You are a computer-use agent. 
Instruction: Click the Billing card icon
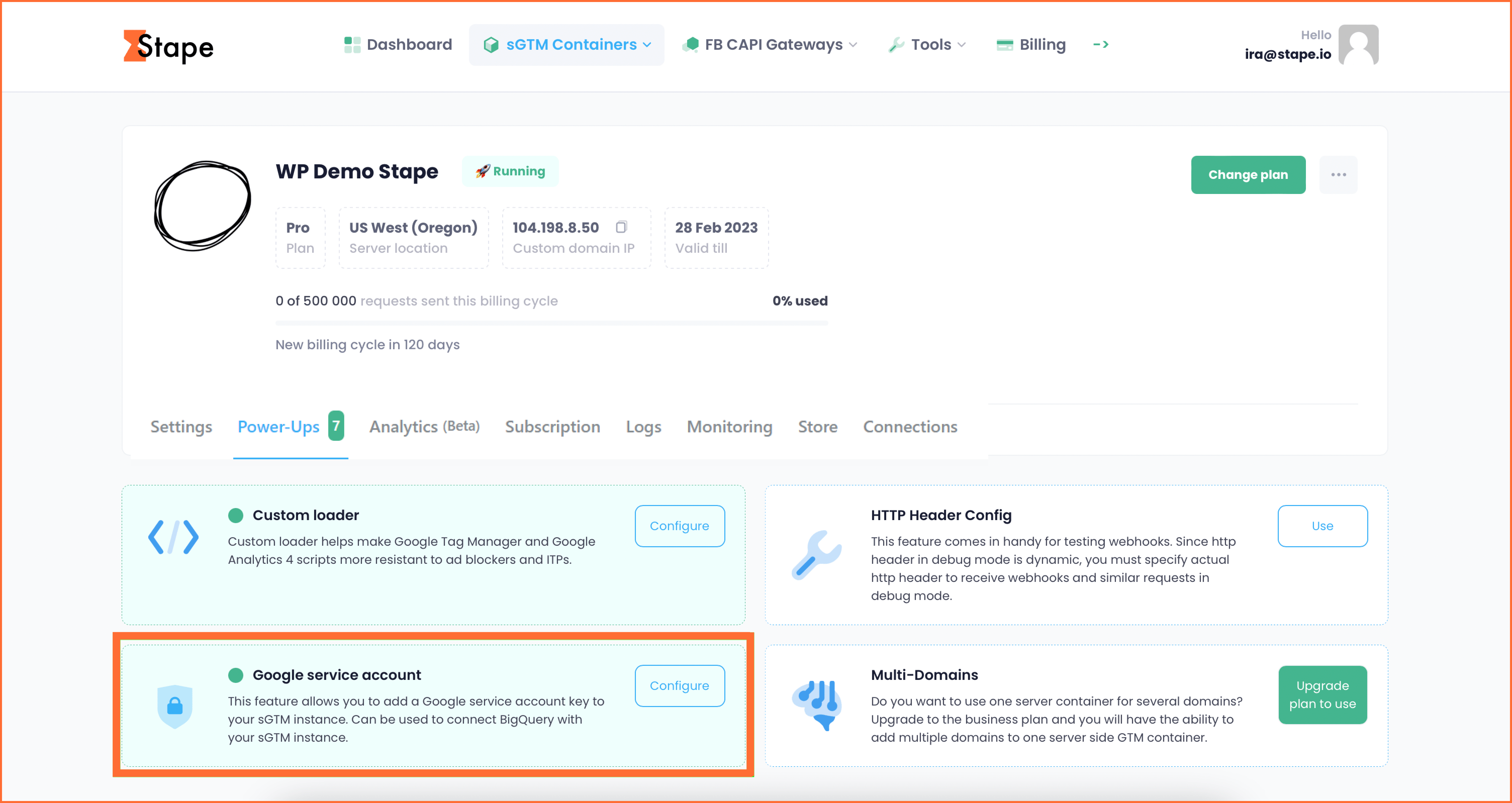tap(1004, 45)
